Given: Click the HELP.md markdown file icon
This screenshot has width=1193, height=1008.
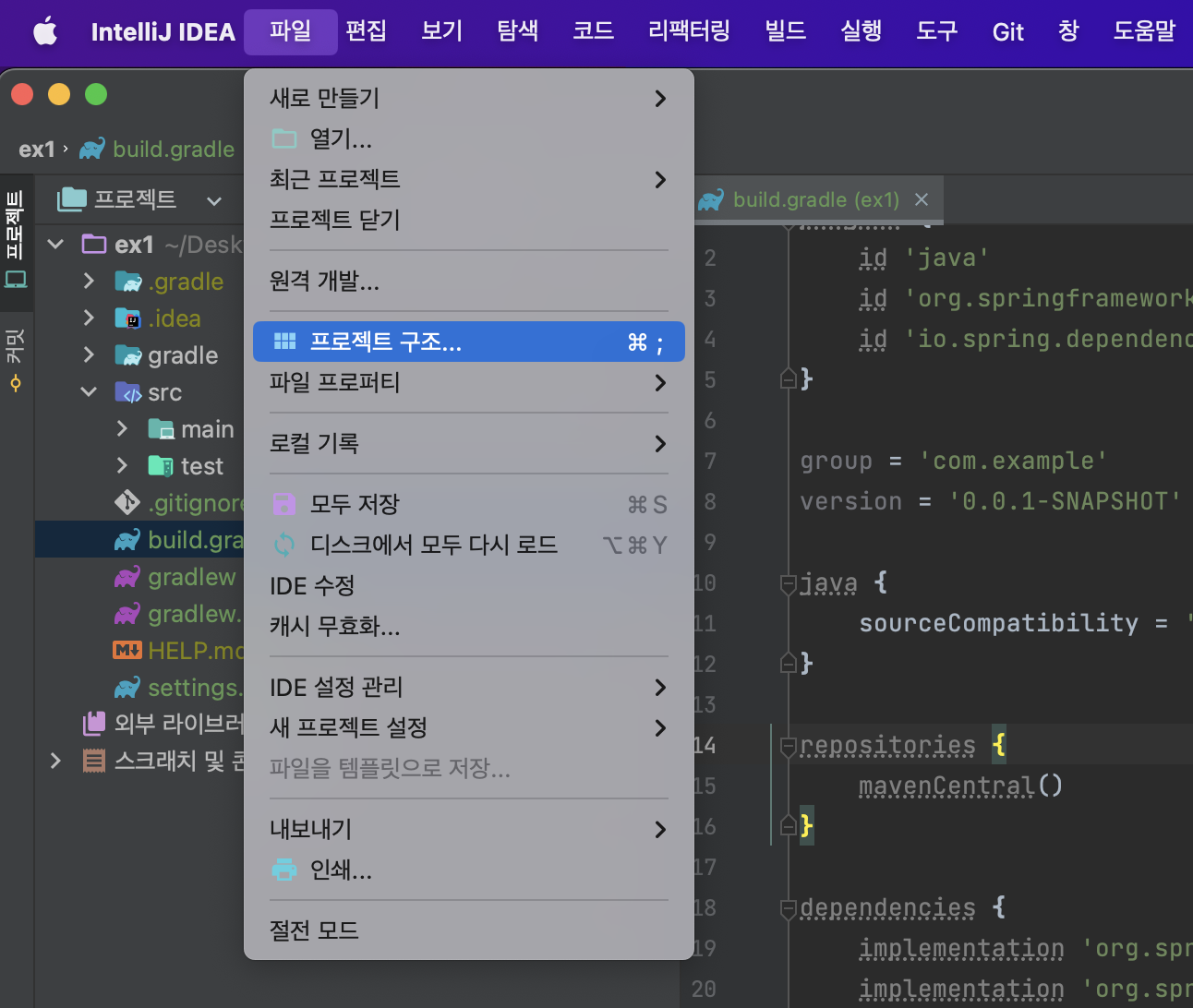Looking at the screenshot, I should coord(127,650).
